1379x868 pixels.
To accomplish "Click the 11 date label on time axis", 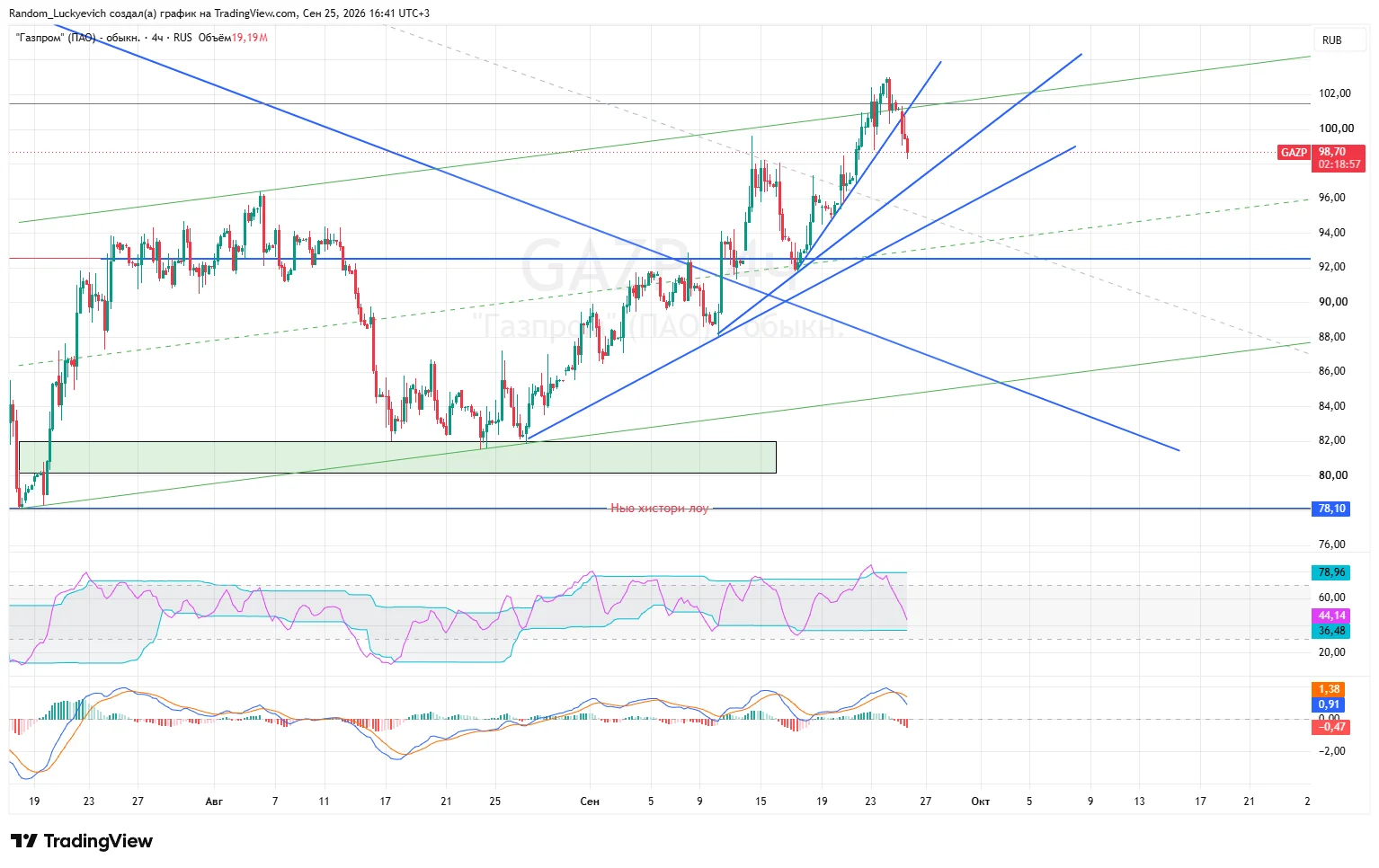I will pyautogui.click(x=324, y=802).
